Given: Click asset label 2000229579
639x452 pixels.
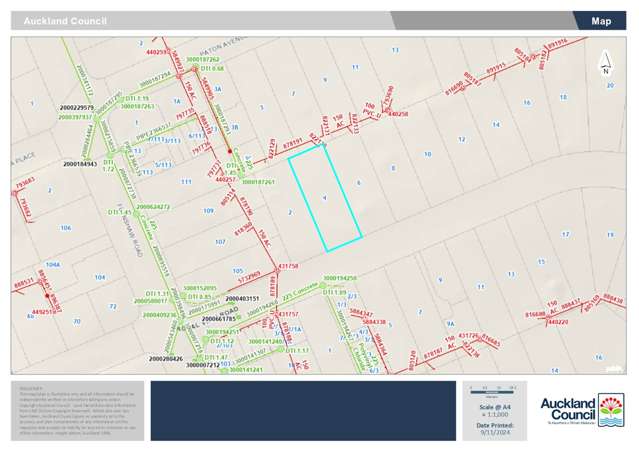Looking at the screenshot, I should (77, 107).
